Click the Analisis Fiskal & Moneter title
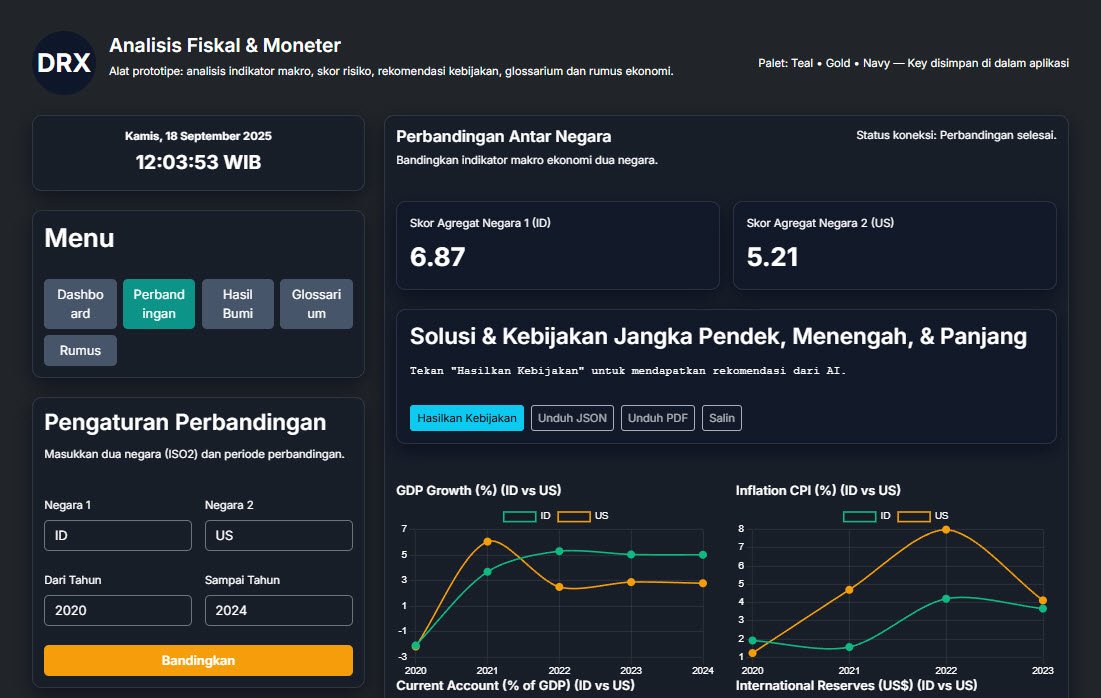The width and height of the screenshot is (1101, 698). tap(225, 46)
